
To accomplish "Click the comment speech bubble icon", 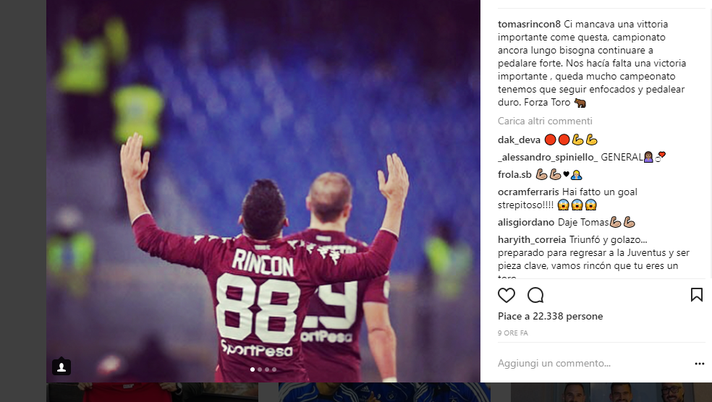I will (535, 296).
